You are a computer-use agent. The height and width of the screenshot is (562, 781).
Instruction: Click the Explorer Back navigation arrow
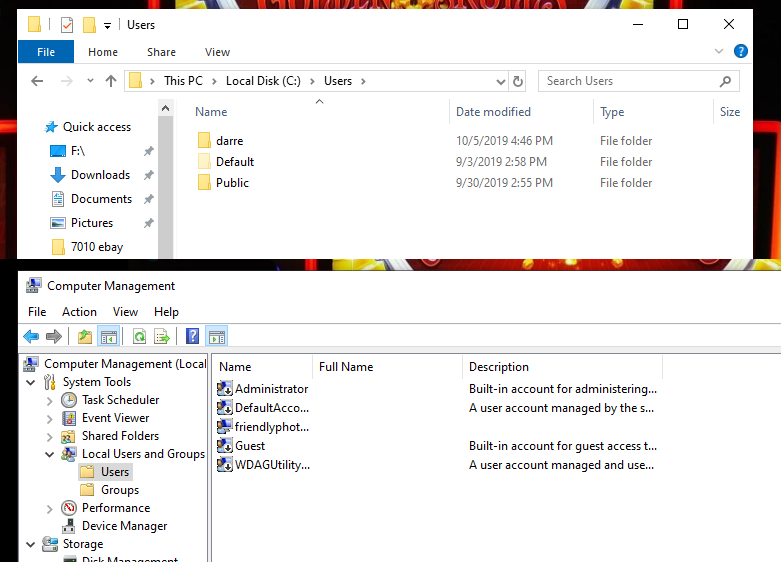tap(37, 81)
